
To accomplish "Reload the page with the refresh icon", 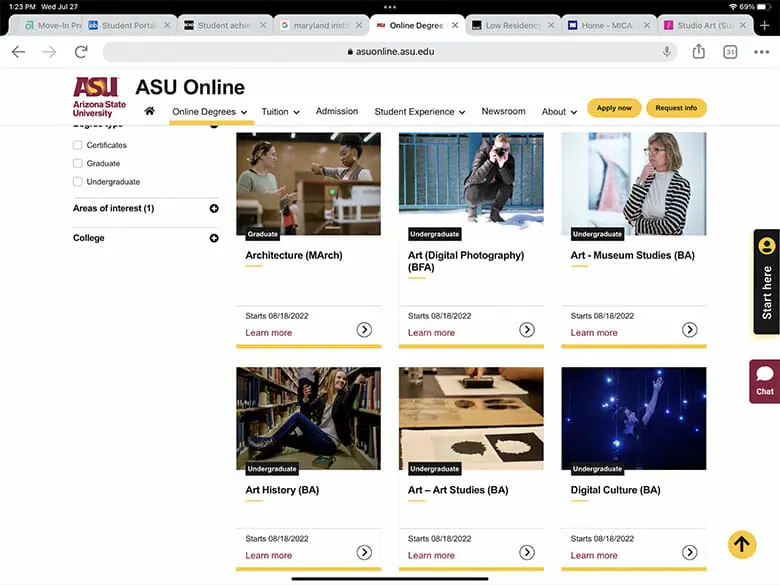I will point(81,52).
